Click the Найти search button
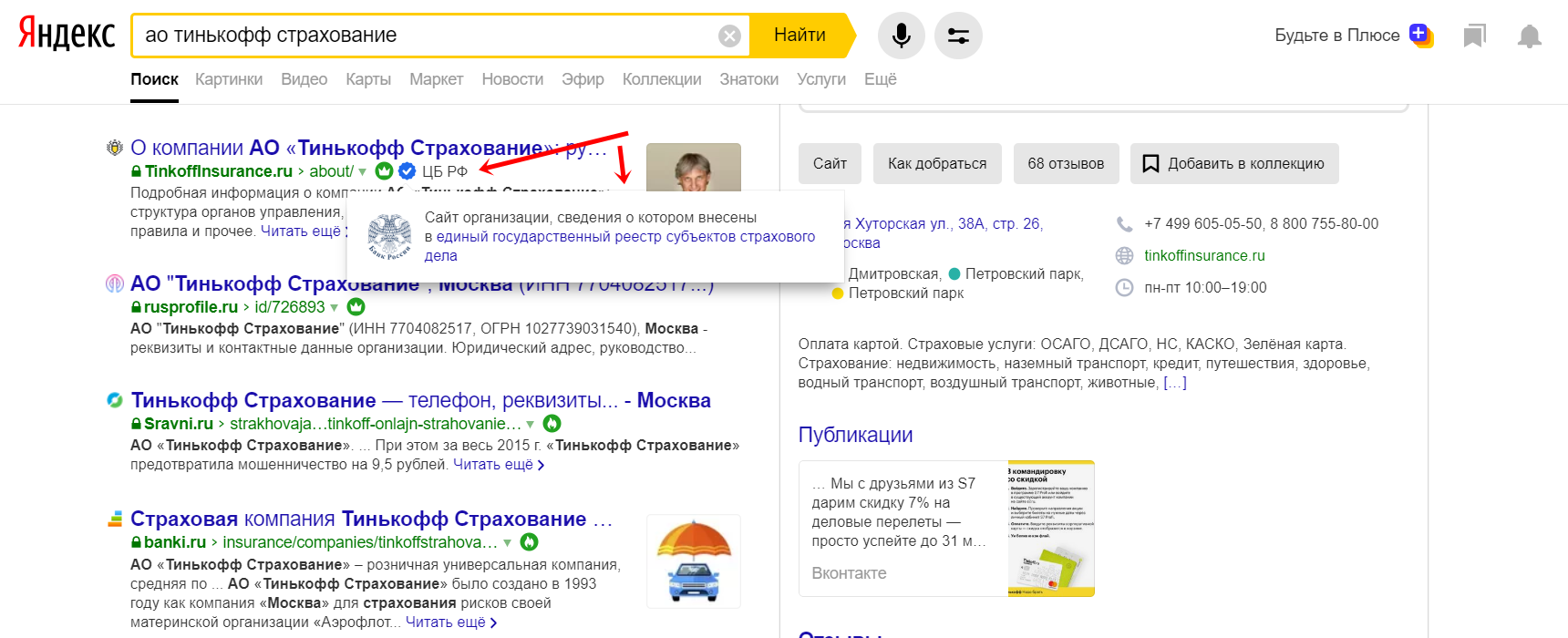 (x=800, y=36)
